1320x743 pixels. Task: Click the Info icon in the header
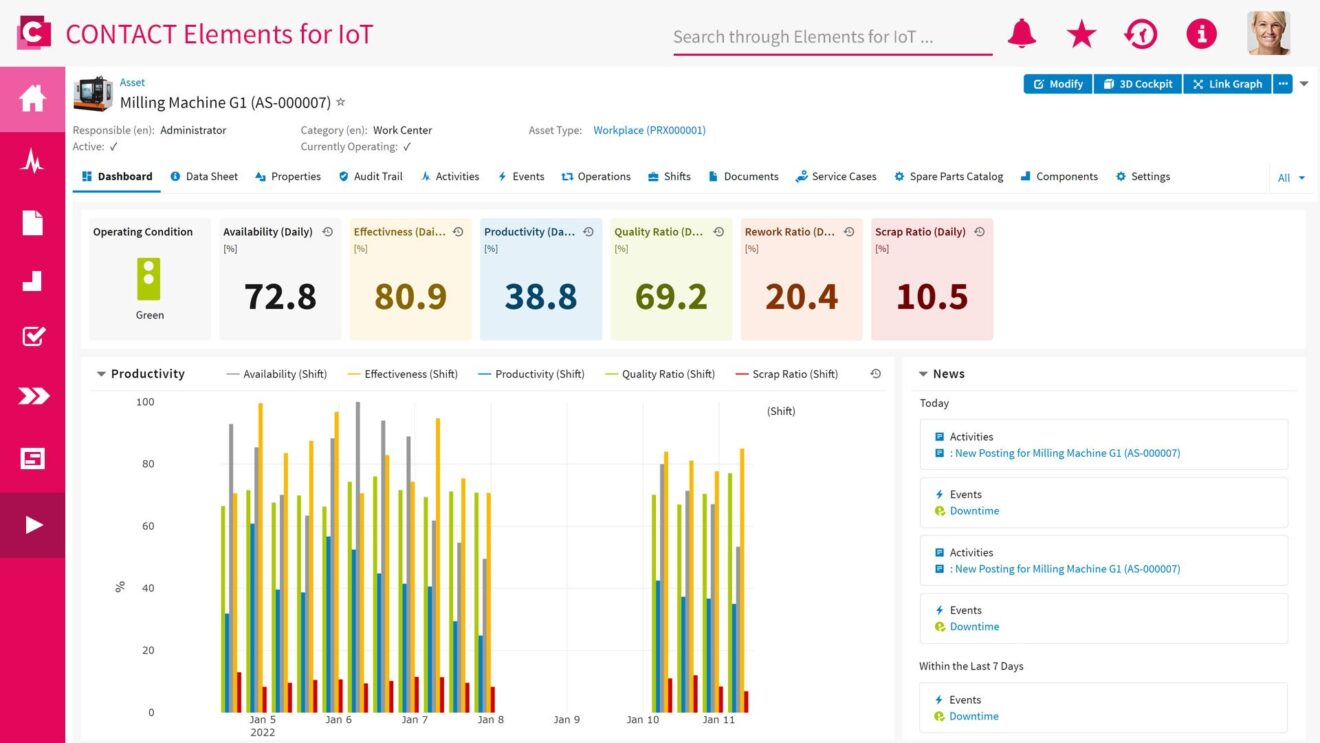1201,33
